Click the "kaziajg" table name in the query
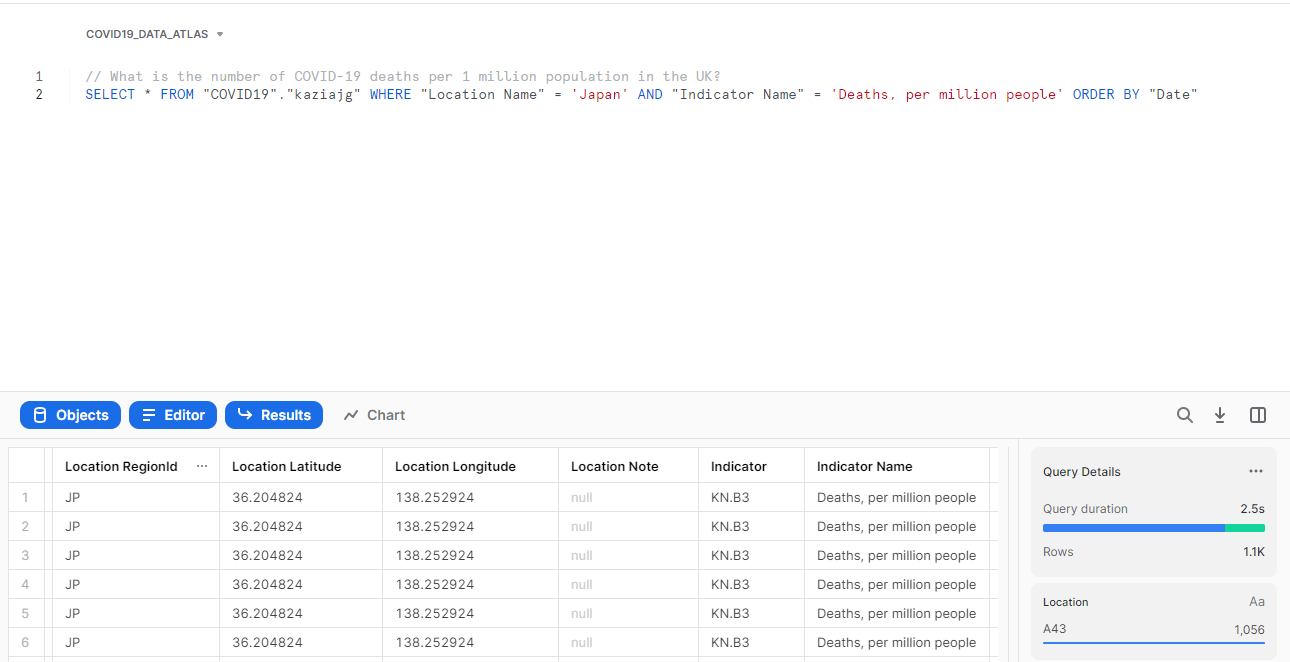The image size is (1290, 662). coord(323,94)
